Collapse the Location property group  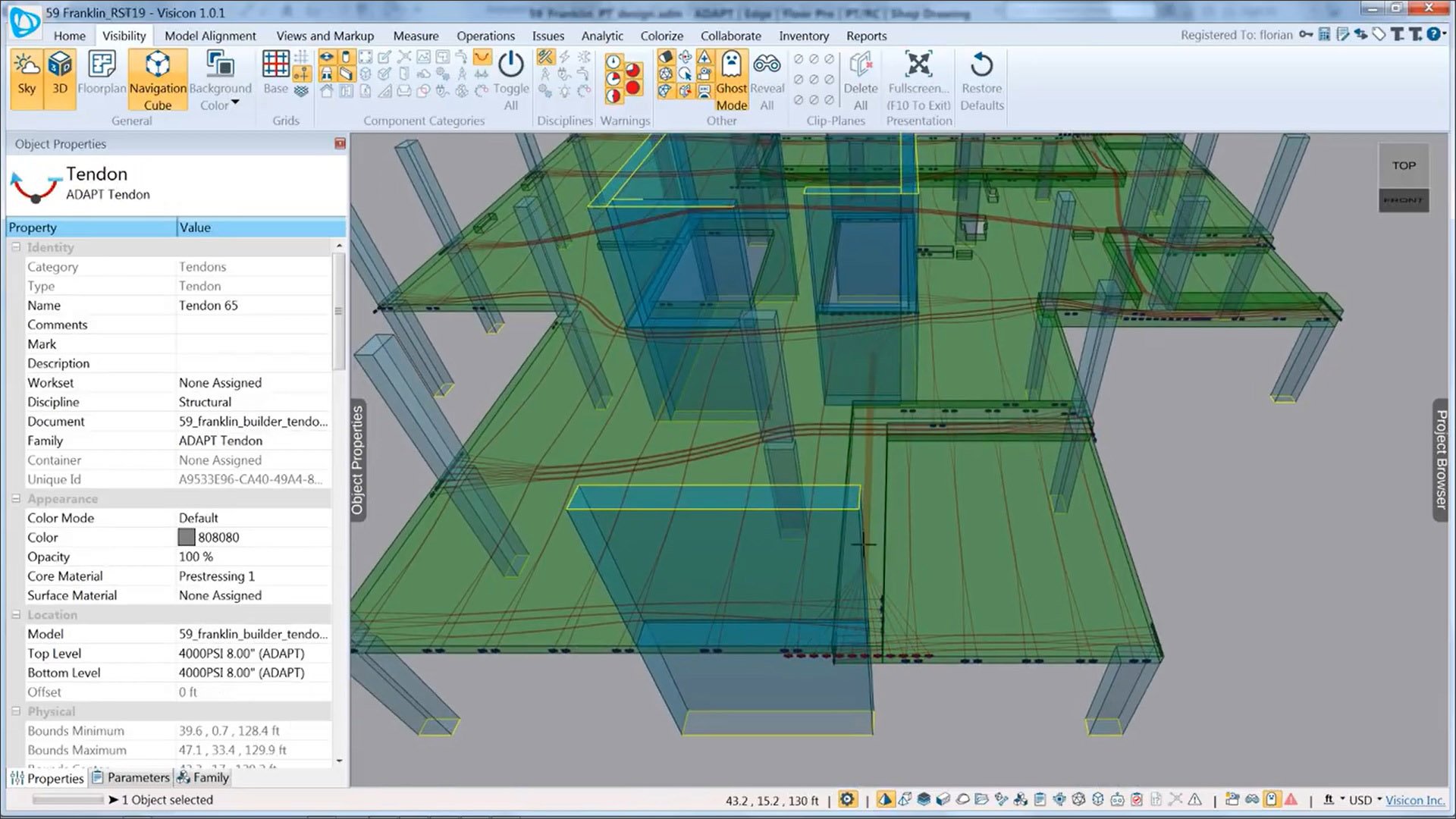[16, 615]
